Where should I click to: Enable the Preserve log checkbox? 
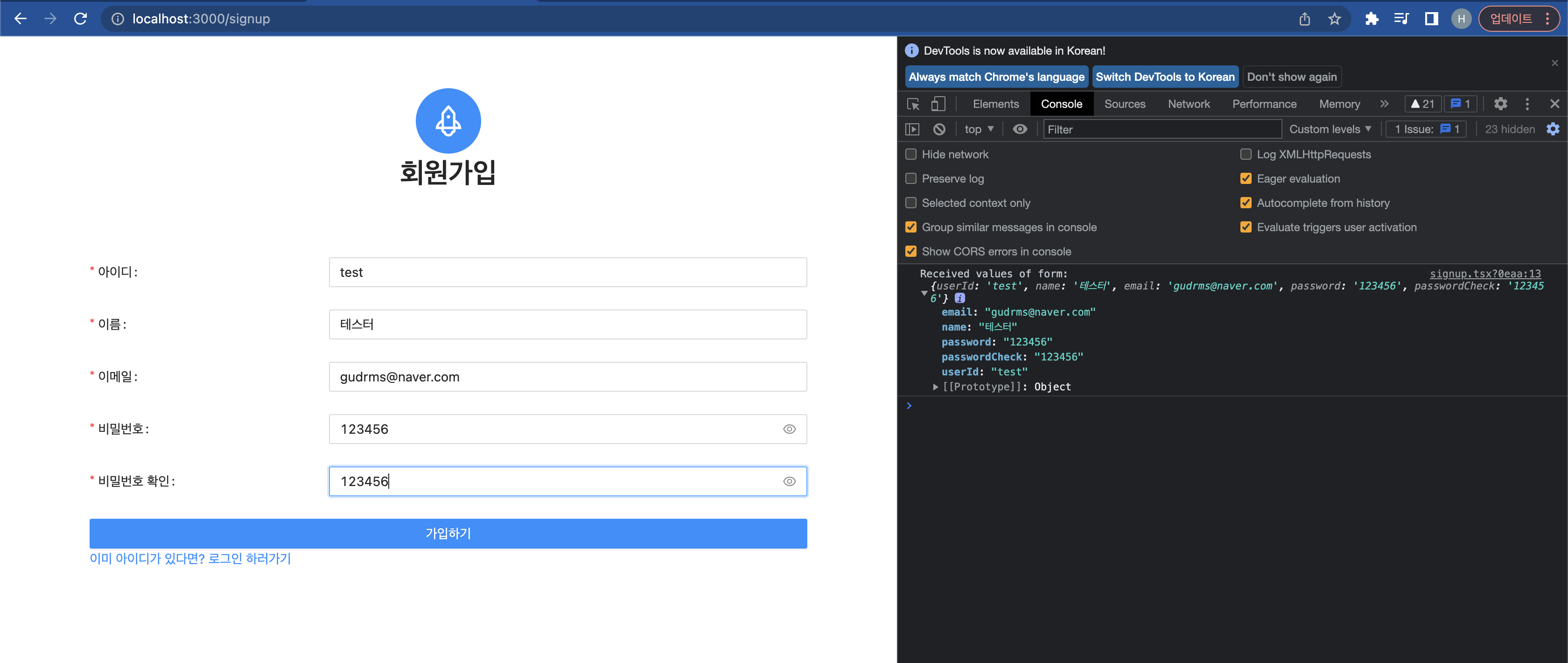[x=910, y=178]
